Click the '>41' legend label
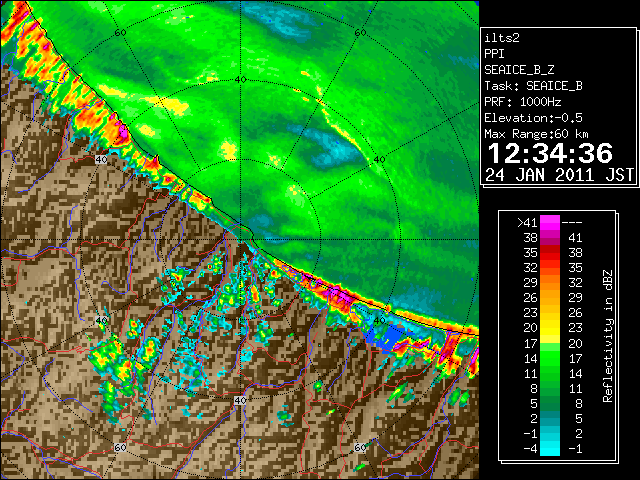640x480 pixels. [x=527, y=222]
